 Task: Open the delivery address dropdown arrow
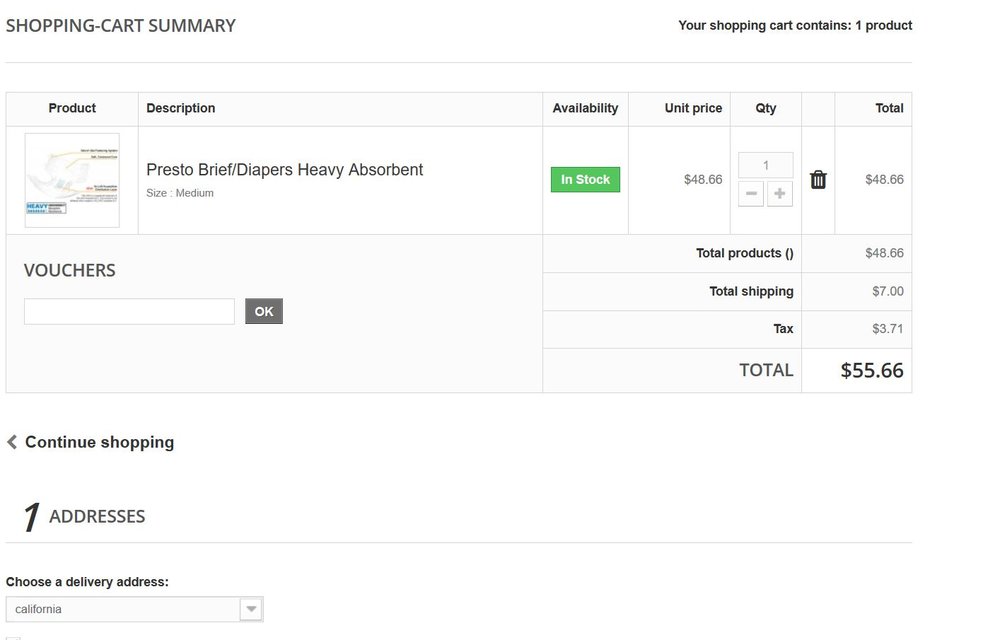click(x=251, y=609)
